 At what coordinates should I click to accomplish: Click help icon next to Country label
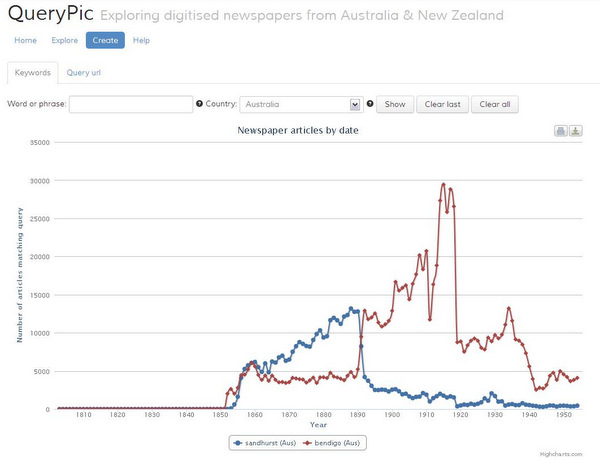pos(200,104)
